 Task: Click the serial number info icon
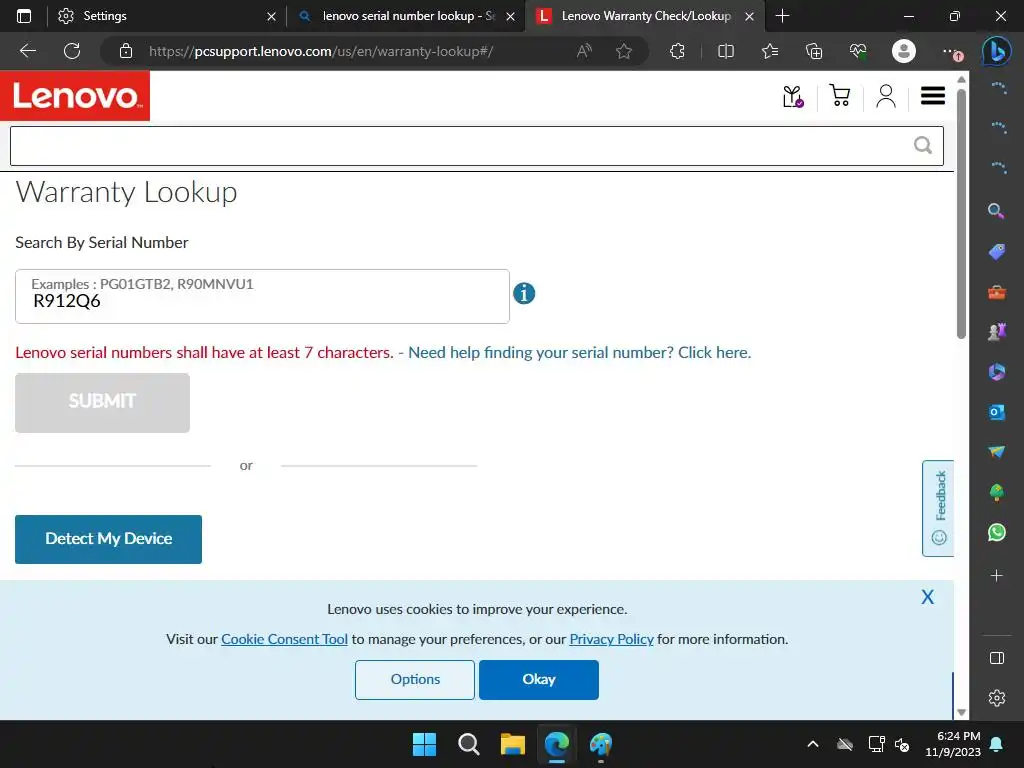(x=524, y=294)
